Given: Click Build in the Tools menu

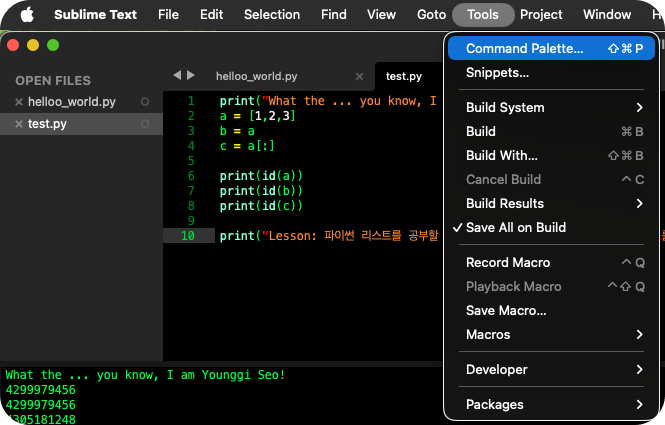Looking at the screenshot, I should click(481, 131).
